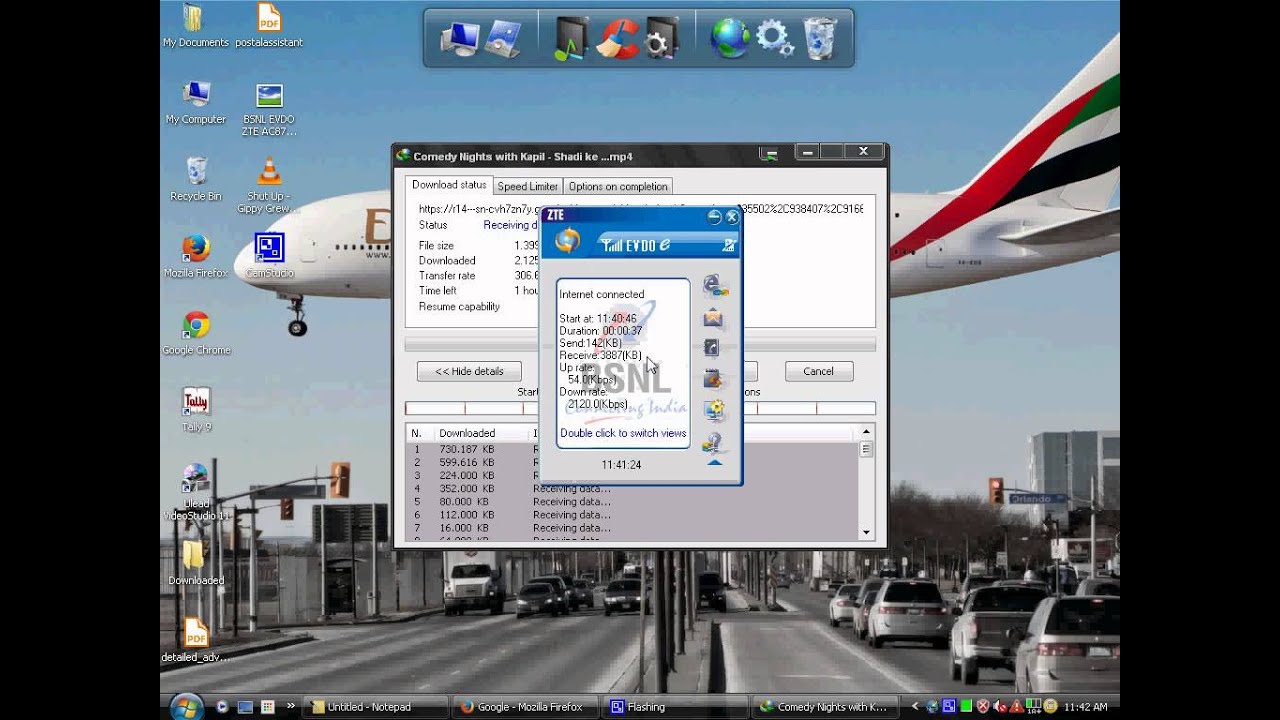Select Mozilla Firefox desktop shortcut

196,257
